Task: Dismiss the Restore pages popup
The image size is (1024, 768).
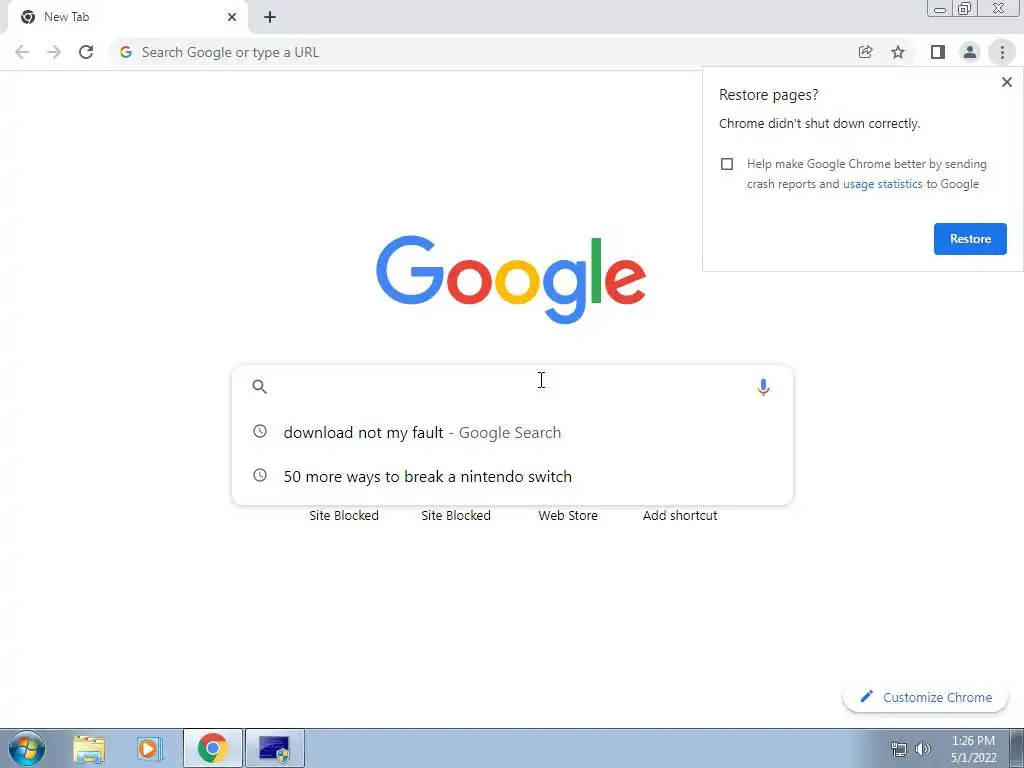Action: pyautogui.click(x=1006, y=82)
